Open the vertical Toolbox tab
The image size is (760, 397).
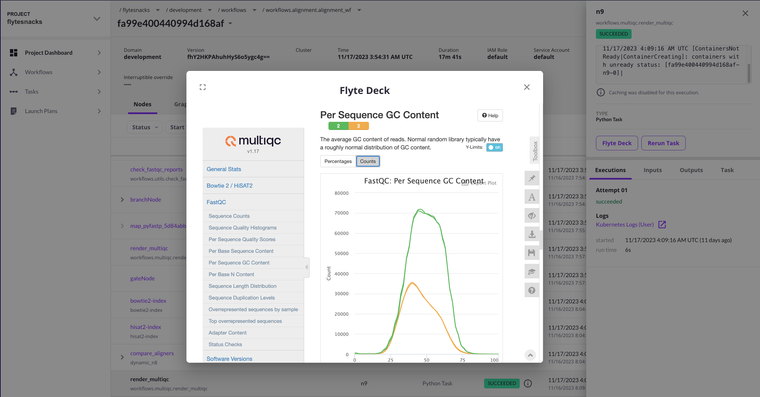[535, 151]
